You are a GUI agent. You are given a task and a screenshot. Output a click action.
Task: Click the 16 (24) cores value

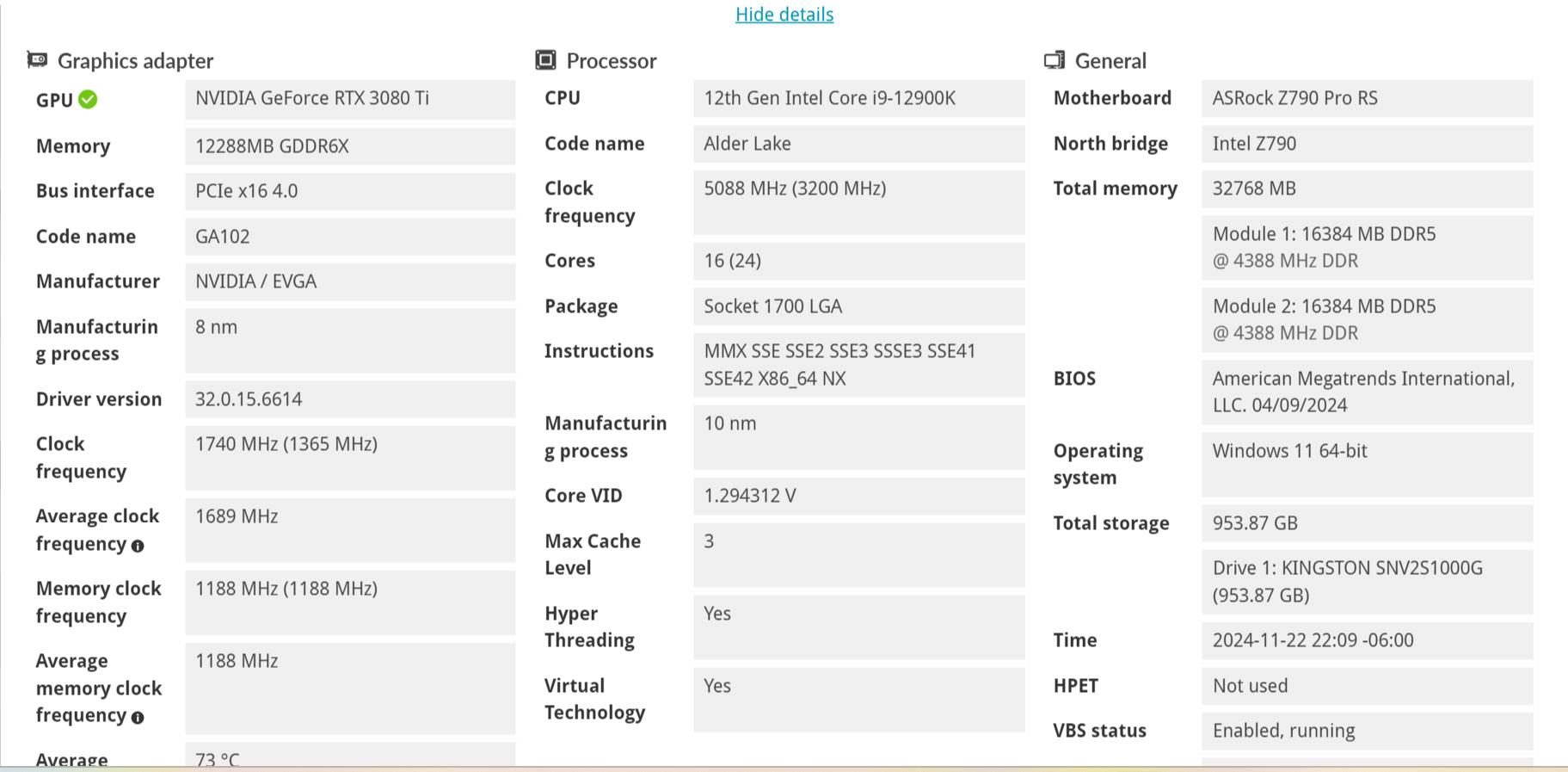click(x=859, y=261)
